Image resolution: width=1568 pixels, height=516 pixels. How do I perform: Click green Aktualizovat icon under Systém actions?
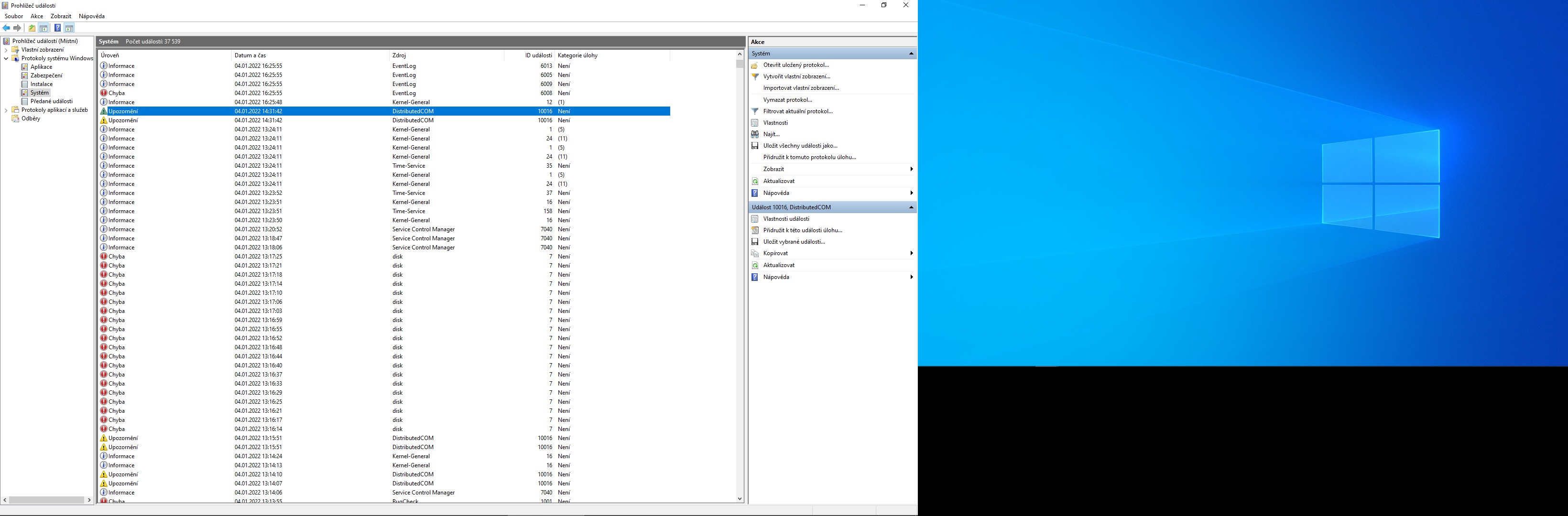(755, 182)
